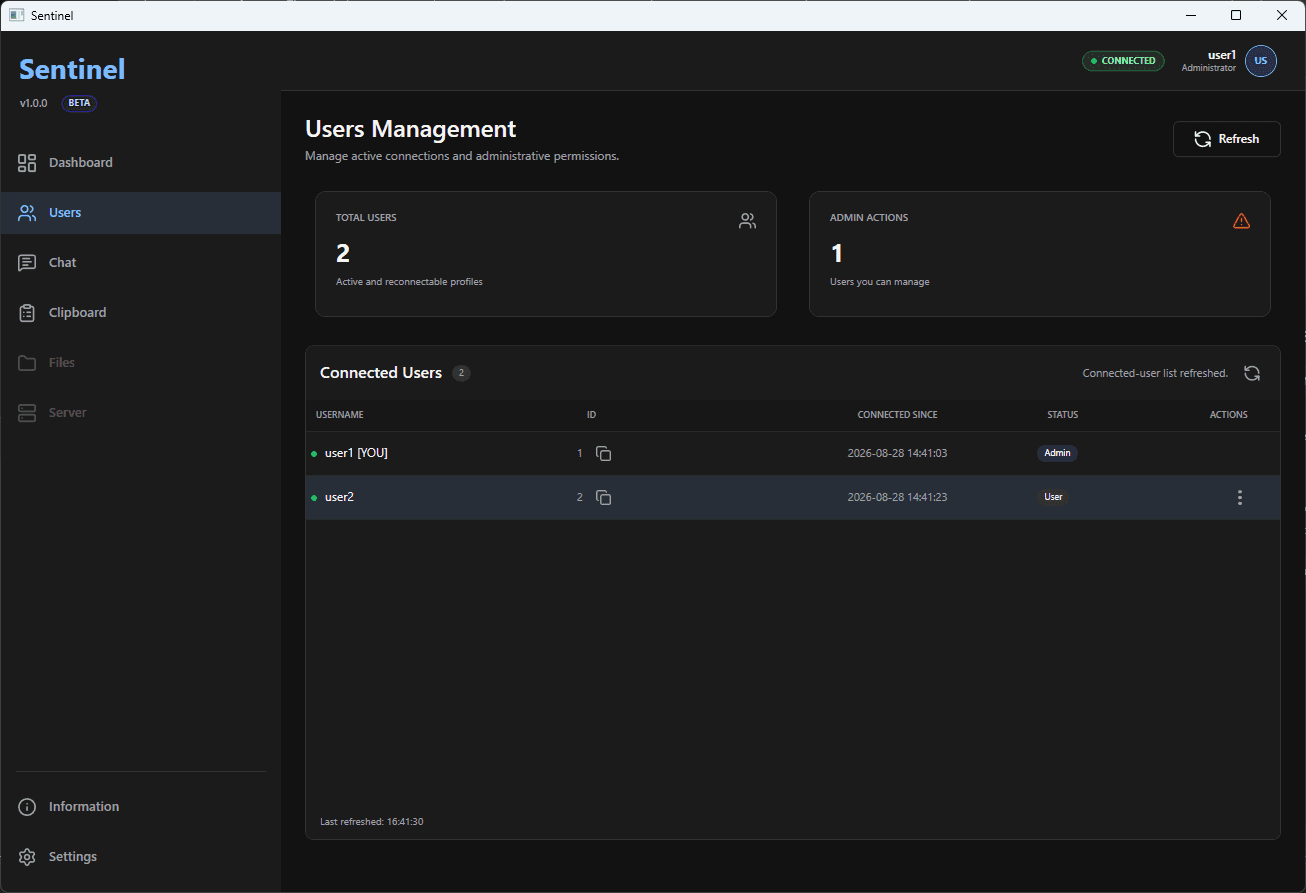The width and height of the screenshot is (1306, 893).
Task: Open Settings from the sidebar
Action: pos(140,856)
